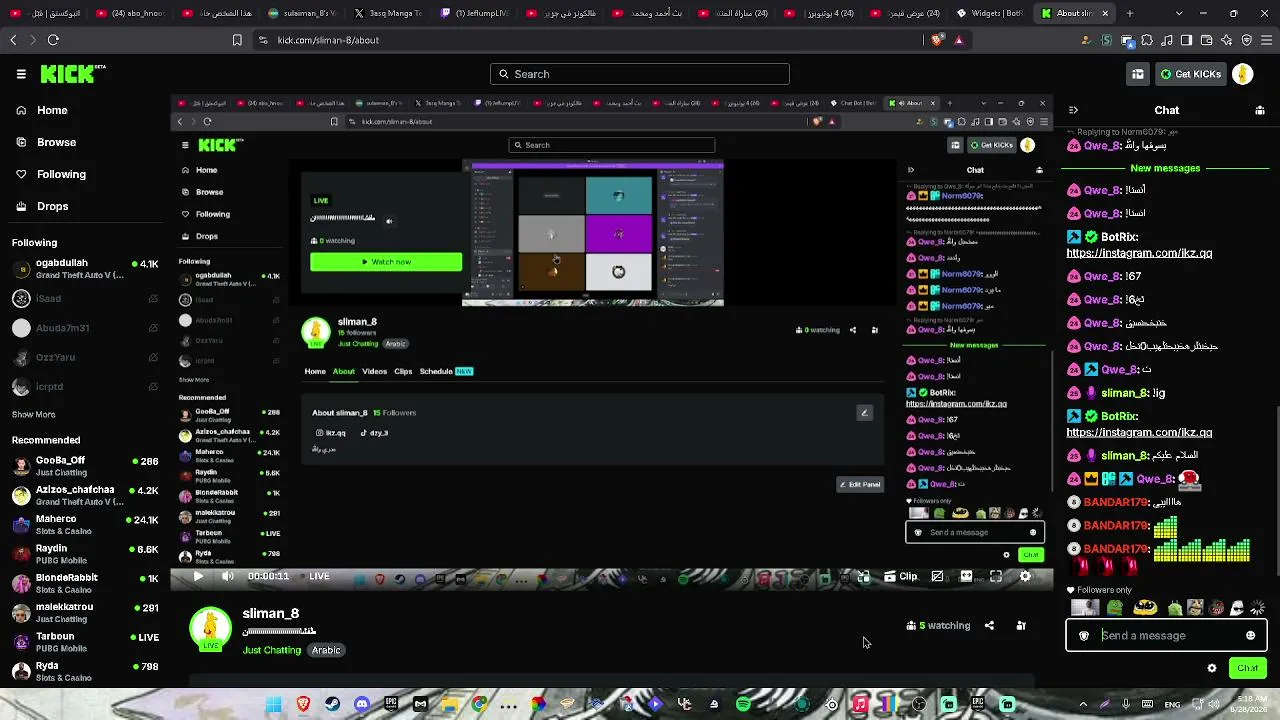Click the Kick search field
The height and width of the screenshot is (720, 1280).
pos(640,74)
